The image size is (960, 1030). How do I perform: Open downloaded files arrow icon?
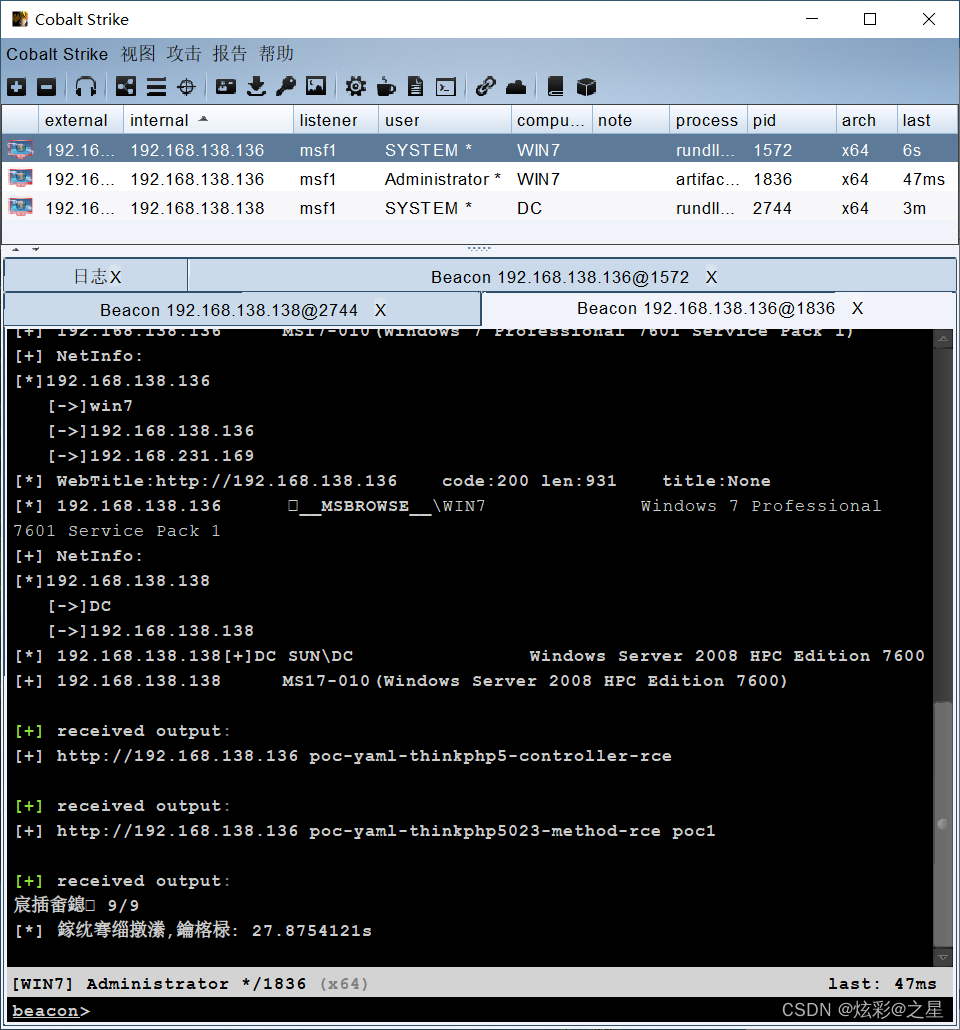pos(256,87)
